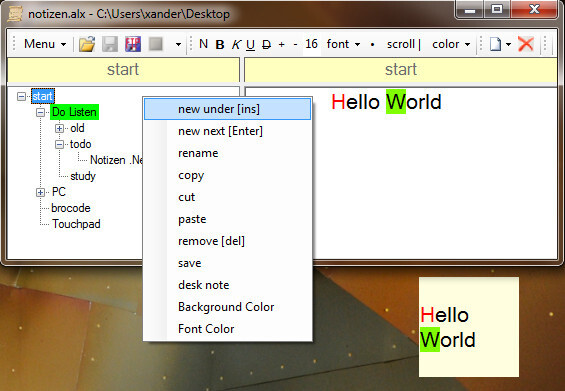The width and height of the screenshot is (565, 391).
Task: Choose Background Color from context menu
Action: [x=227, y=307]
